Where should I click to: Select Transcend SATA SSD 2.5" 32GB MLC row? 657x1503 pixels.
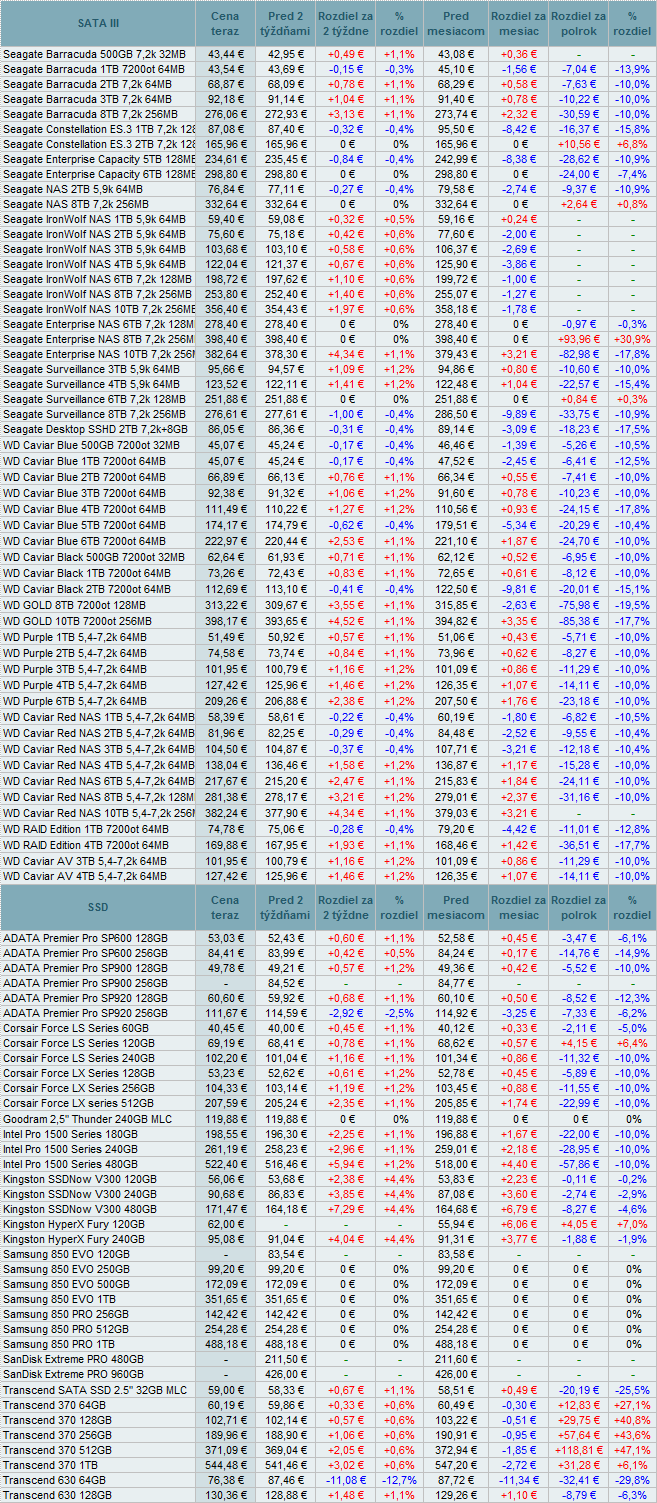(328, 1390)
